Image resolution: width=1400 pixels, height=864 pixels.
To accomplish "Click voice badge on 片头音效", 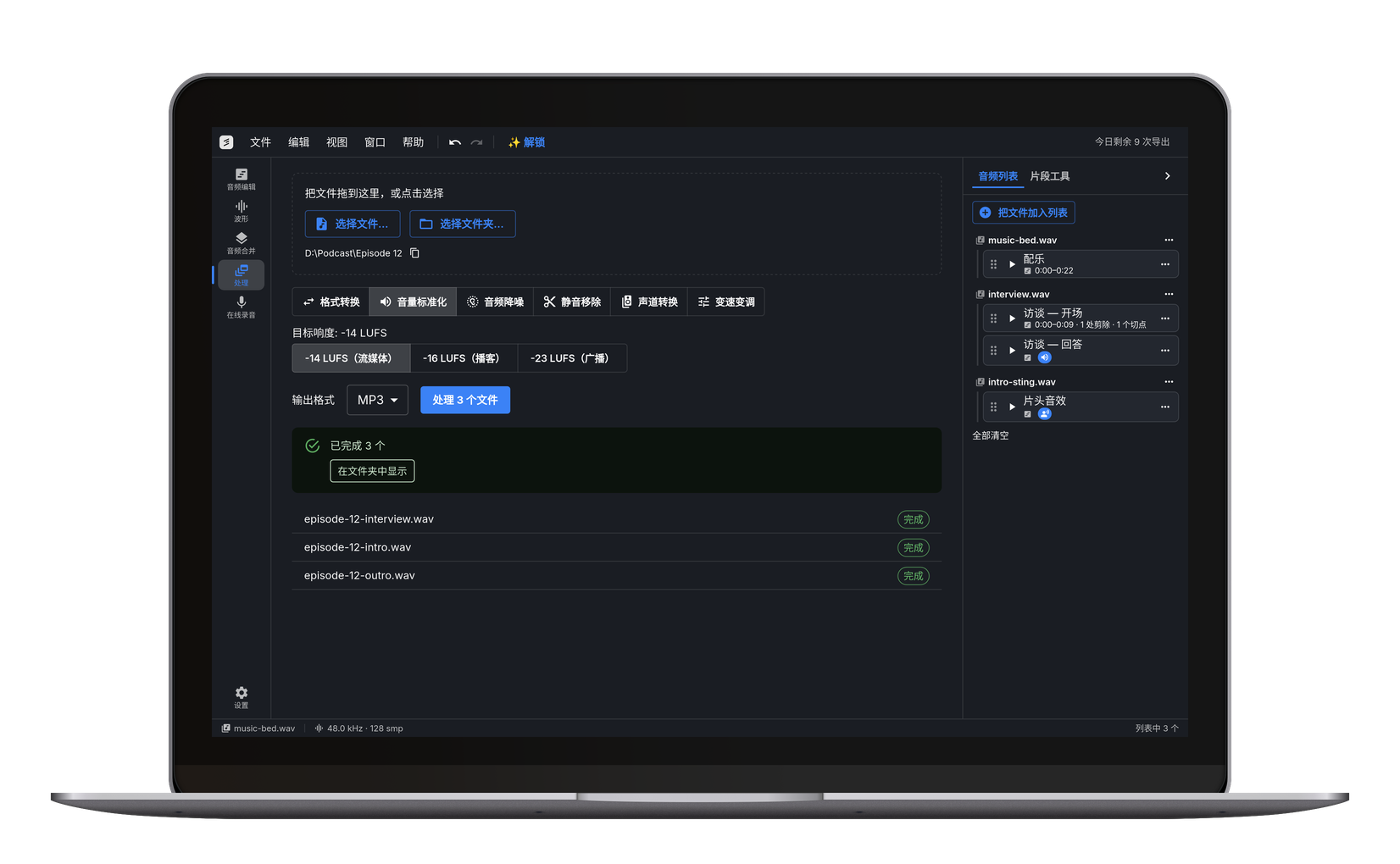I will click(1045, 414).
